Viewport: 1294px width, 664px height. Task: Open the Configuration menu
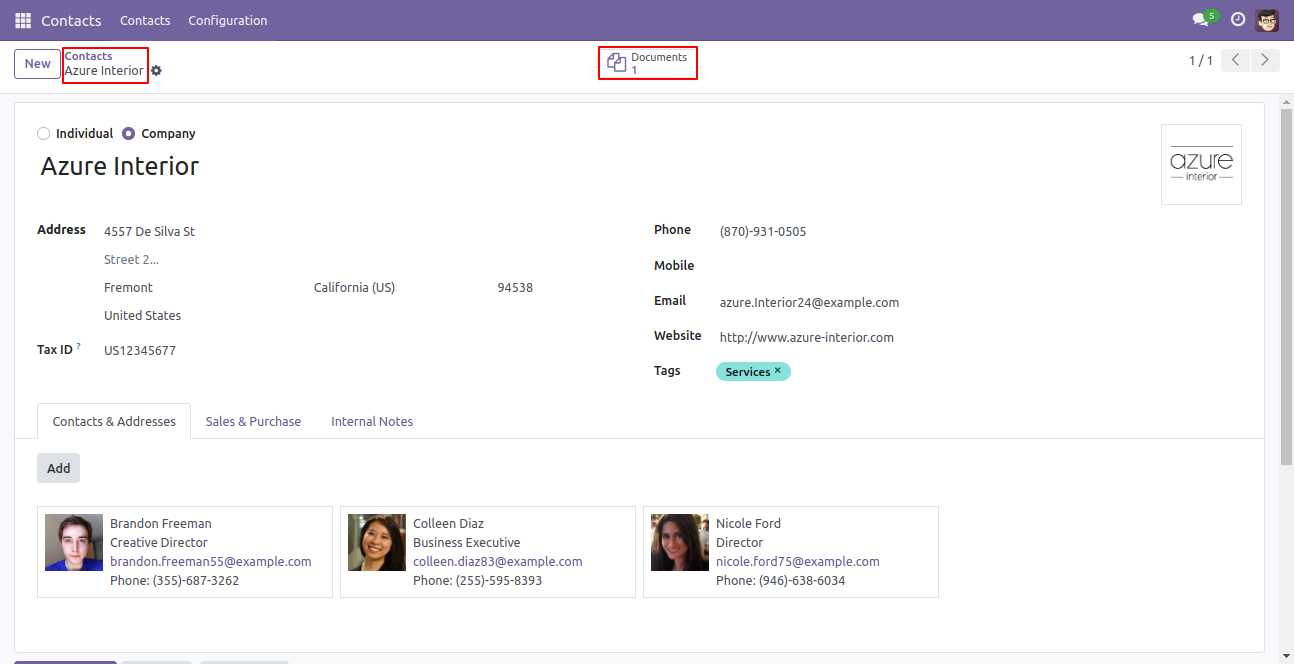point(228,20)
